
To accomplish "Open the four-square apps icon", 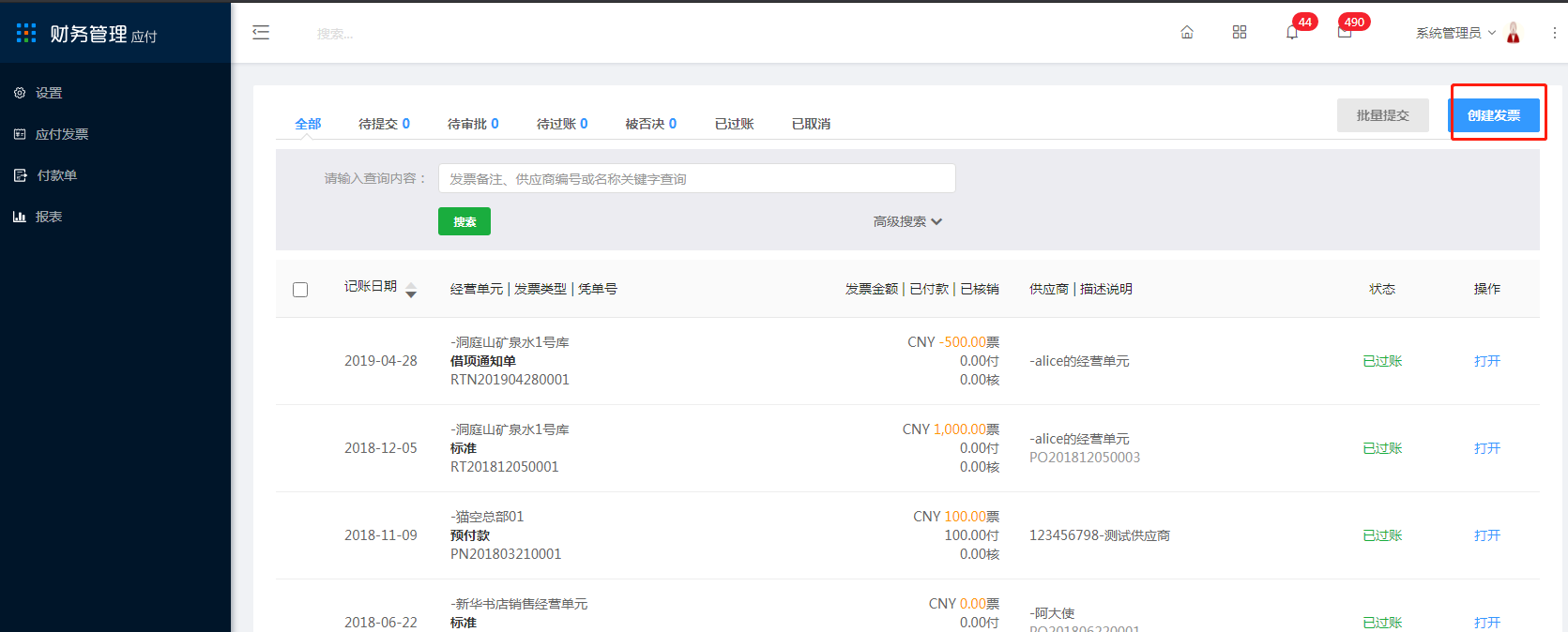I will [x=1240, y=33].
